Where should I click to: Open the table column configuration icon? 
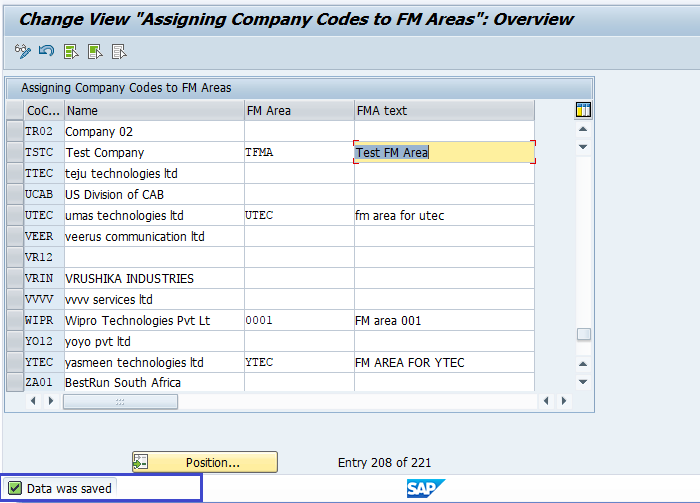click(x=584, y=110)
